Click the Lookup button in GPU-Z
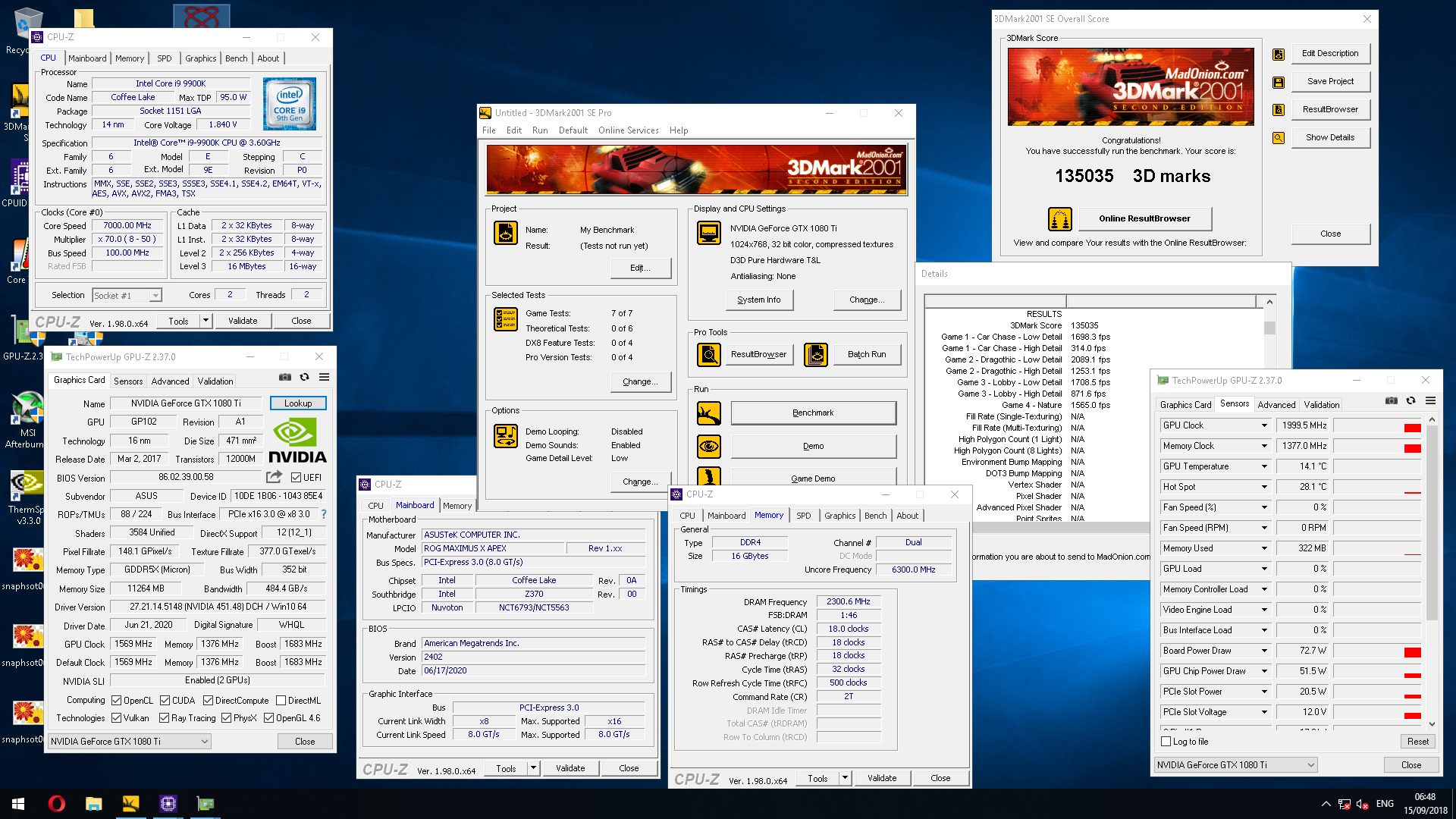Viewport: 1456px width, 819px height. 298,403
